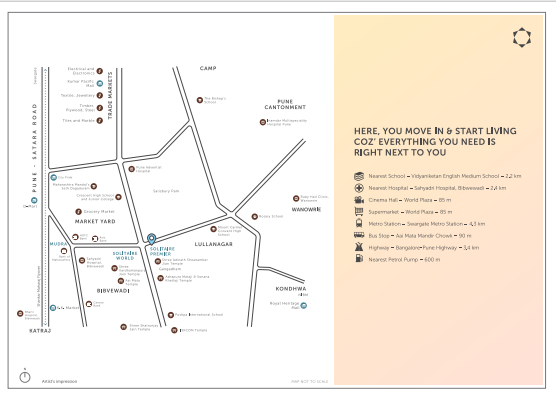Click the Bus Stop bus icon
Viewport: 556px width, 397px height.
coord(359,235)
